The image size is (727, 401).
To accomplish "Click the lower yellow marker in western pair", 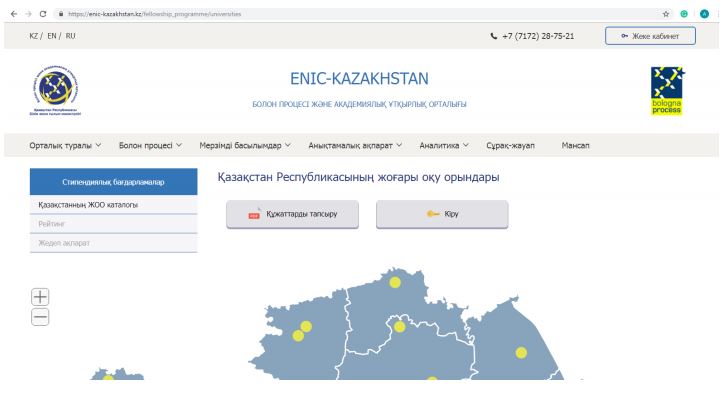I will click(x=298, y=336).
